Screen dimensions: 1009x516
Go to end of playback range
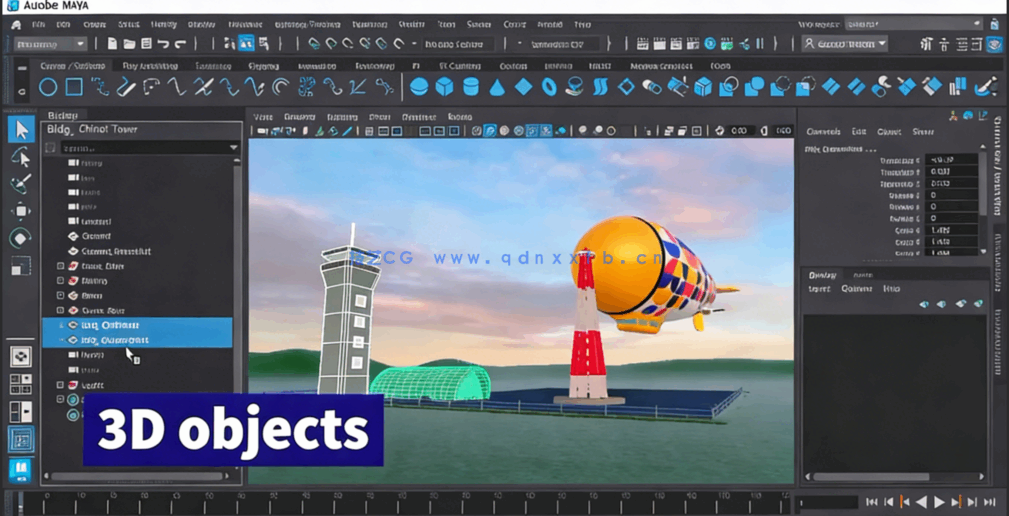[x=989, y=502]
